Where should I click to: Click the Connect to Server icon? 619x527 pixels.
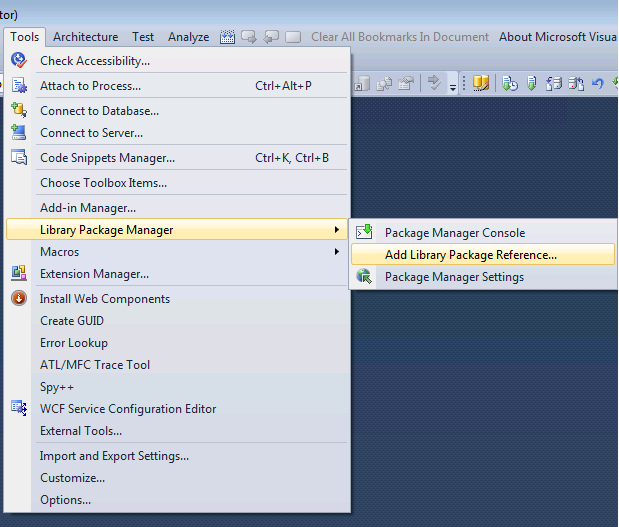coord(19,132)
